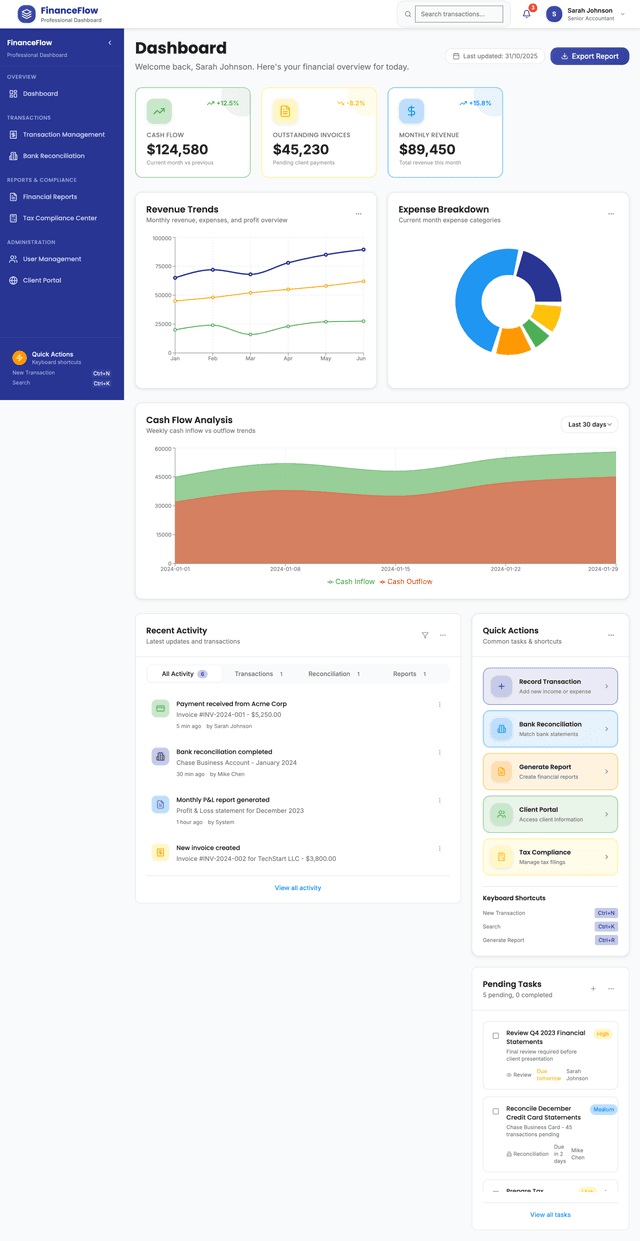The image size is (640, 1241).
Task: Check the Review Q4 2023 Financial Statements task
Action: [496, 1036]
